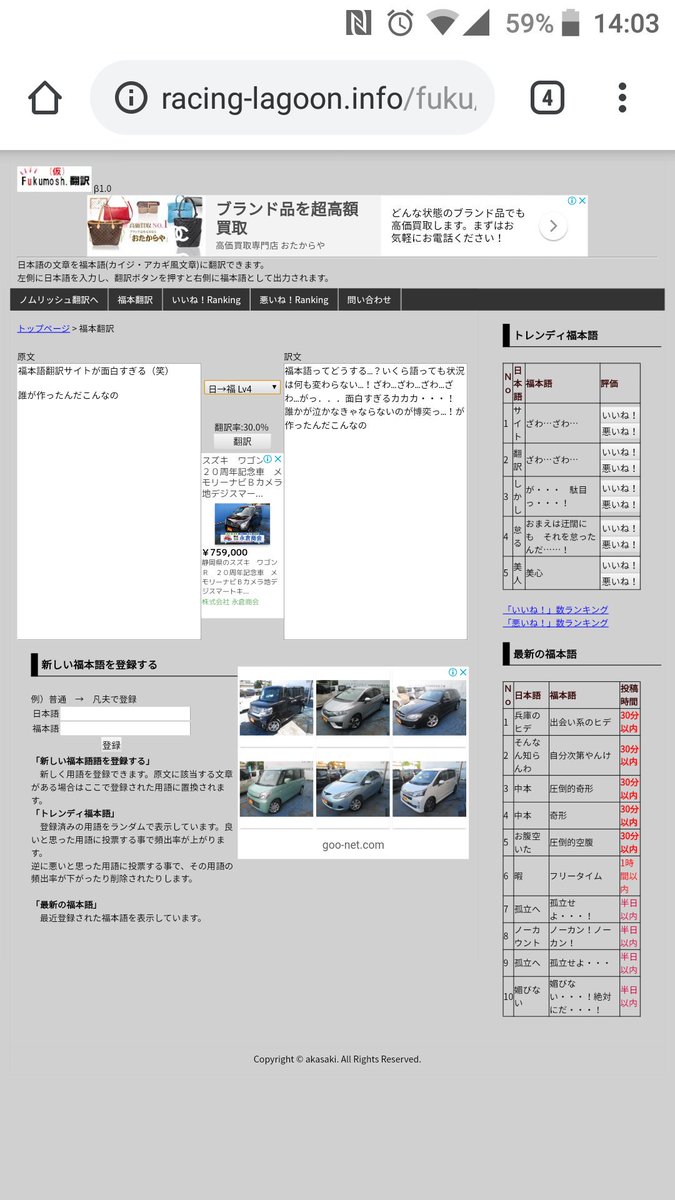The image size is (675, 1200).
Task: Click いいね！ for row 1 サイト
Action: 619,416
